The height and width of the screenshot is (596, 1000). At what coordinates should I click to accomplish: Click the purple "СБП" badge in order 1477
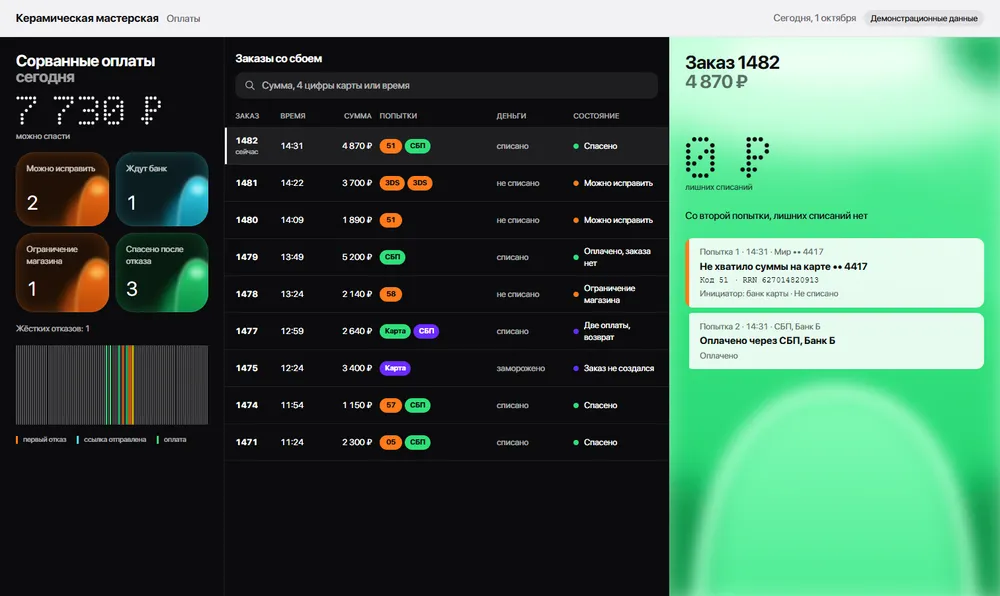coord(426,331)
